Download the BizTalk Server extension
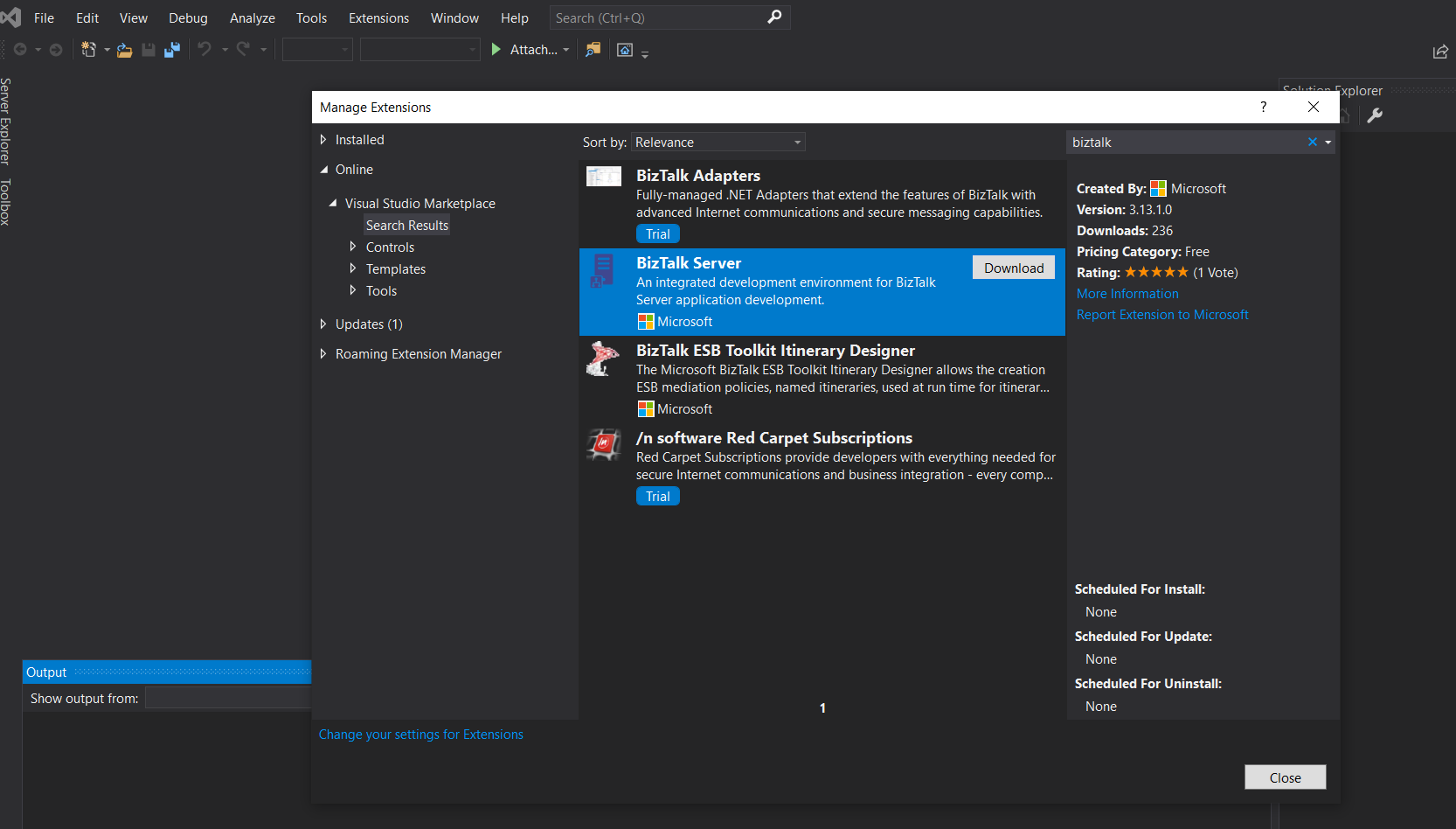Image resolution: width=1456 pixels, height=829 pixels. [1014, 268]
